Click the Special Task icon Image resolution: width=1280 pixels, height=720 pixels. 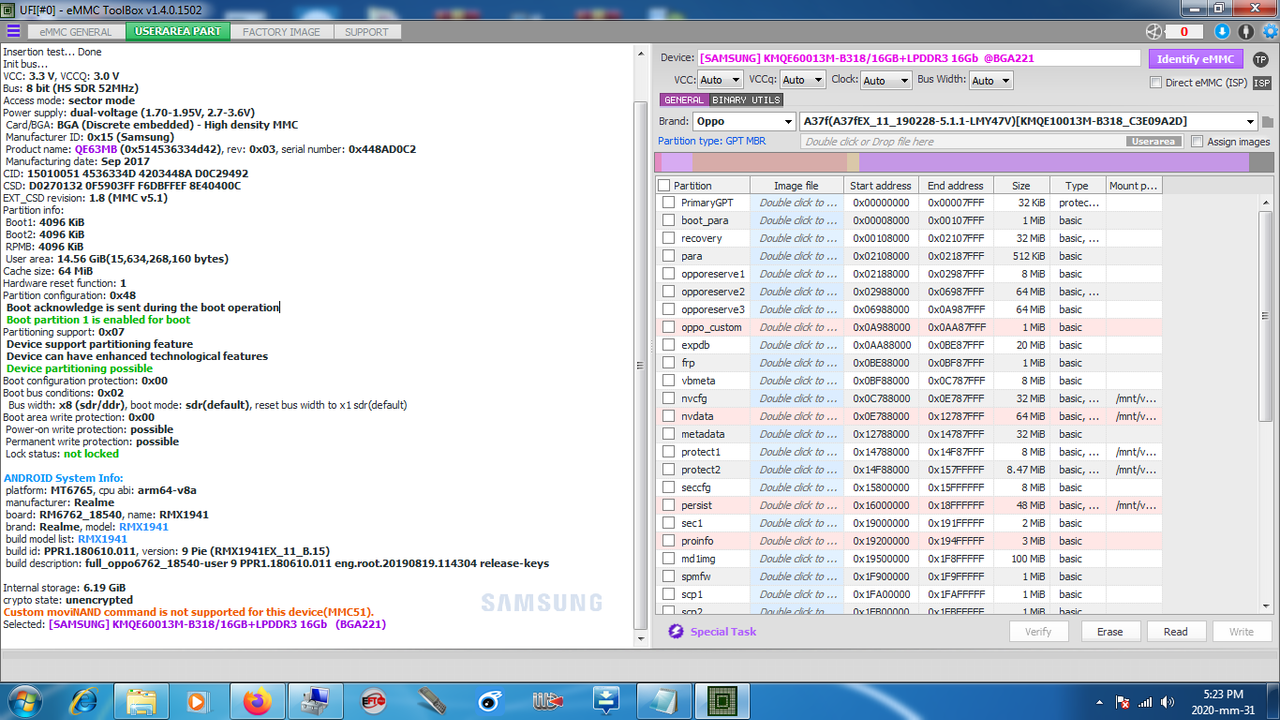click(675, 631)
